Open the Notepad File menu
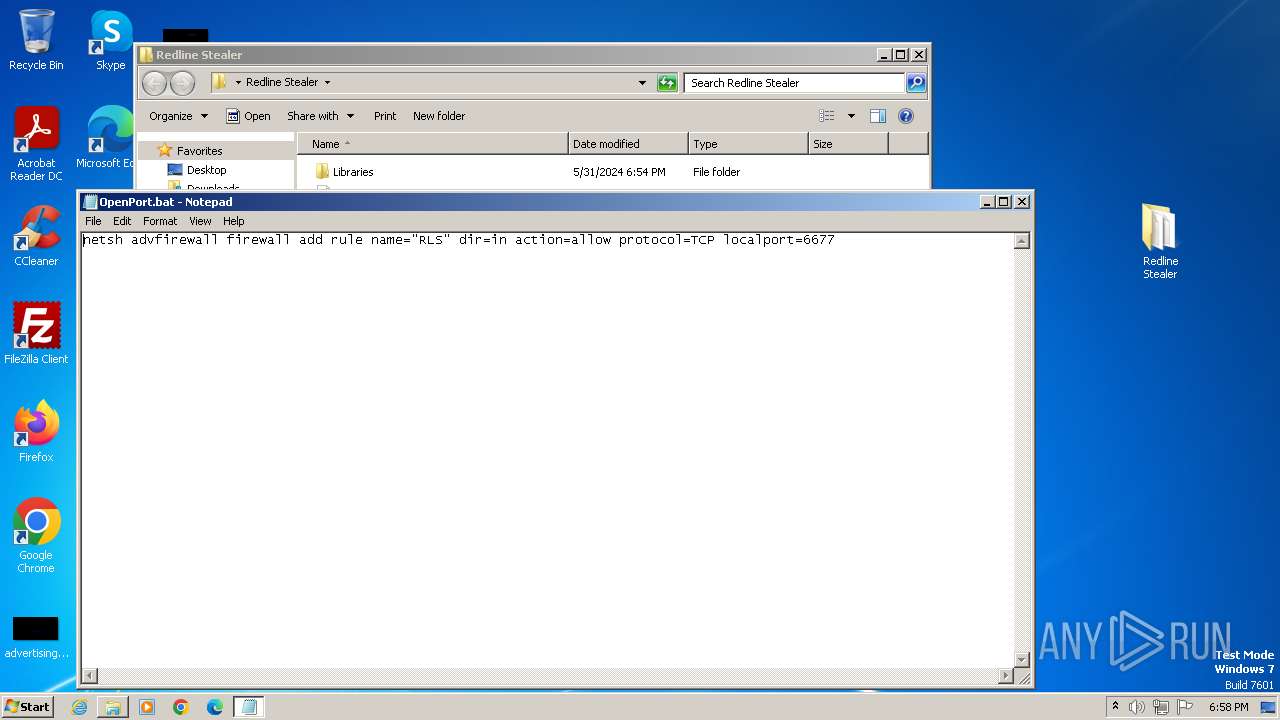 pos(93,221)
